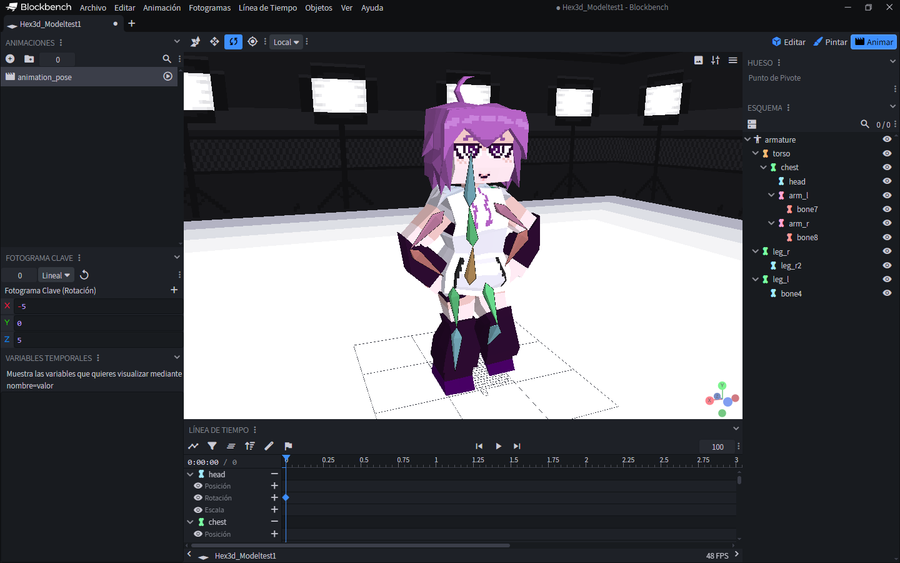This screenshot has height=563, width=900.
Task: Toggle visibility of chest bone
Action: 887,167
